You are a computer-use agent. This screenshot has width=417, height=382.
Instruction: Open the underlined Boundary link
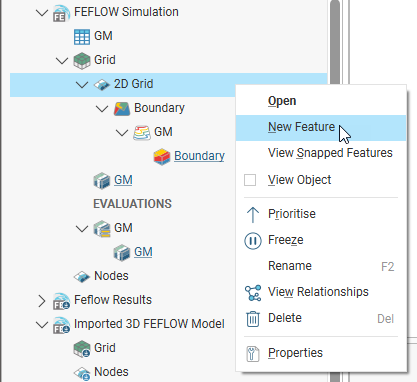pos(199,156)
